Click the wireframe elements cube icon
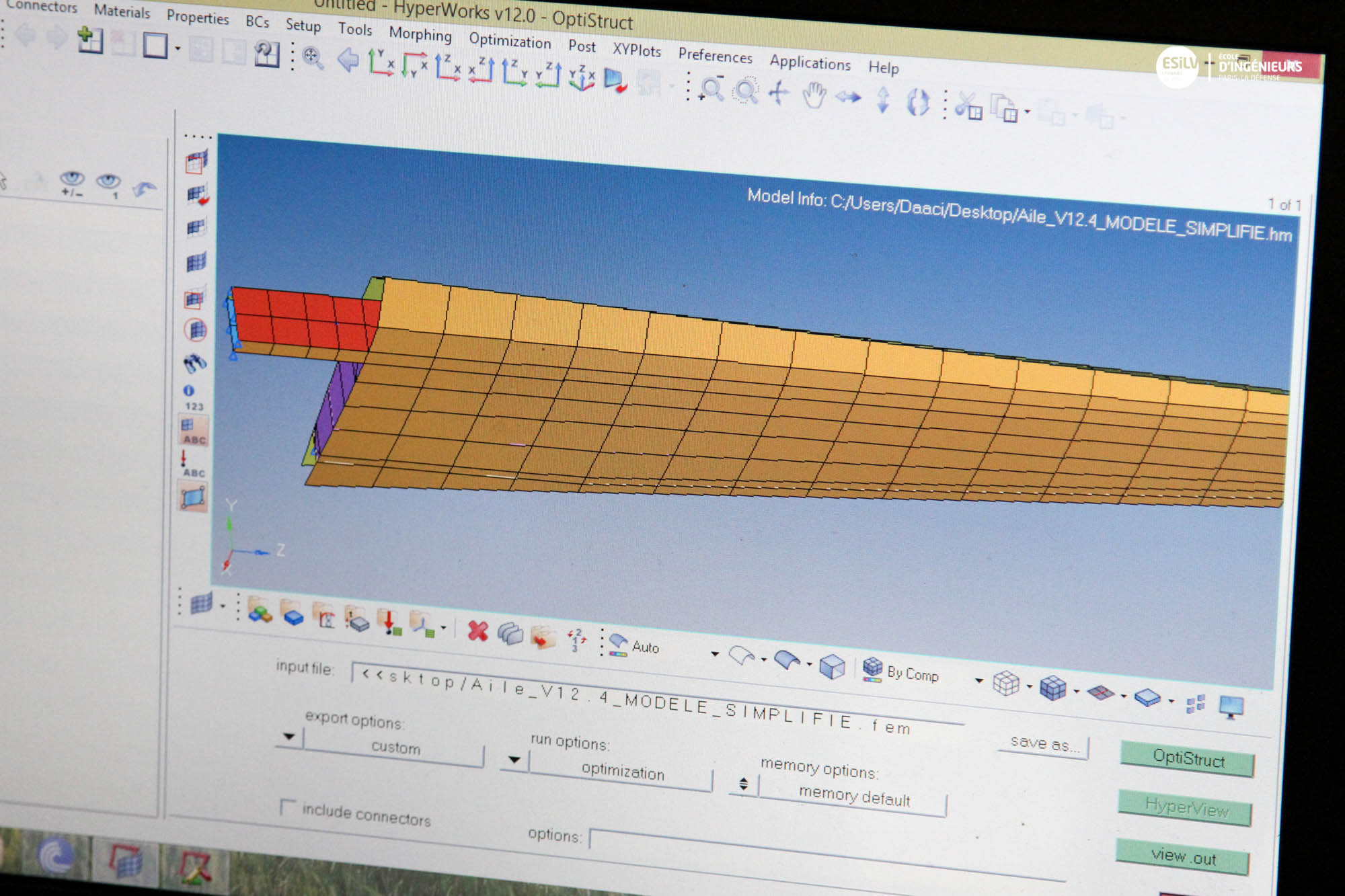 coord(1006,684)
